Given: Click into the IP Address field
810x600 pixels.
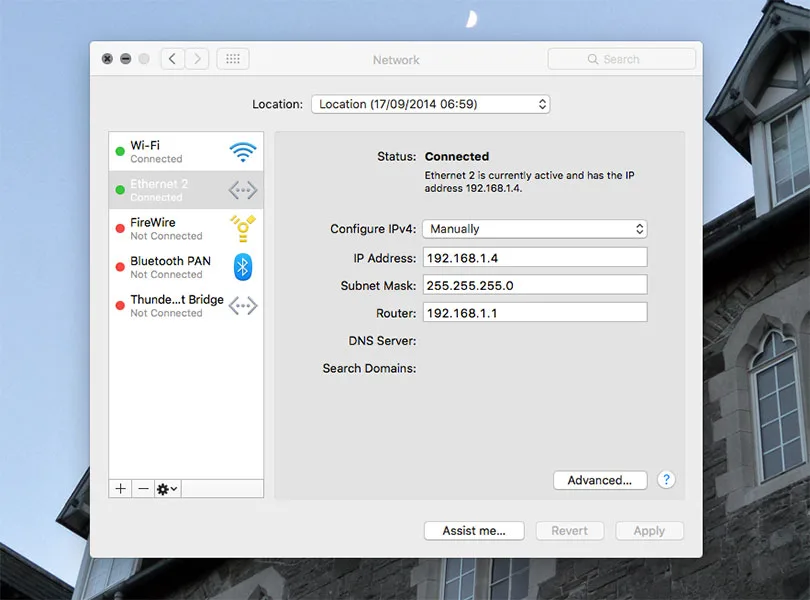Looking at the screenshot, I should point(534,258).
